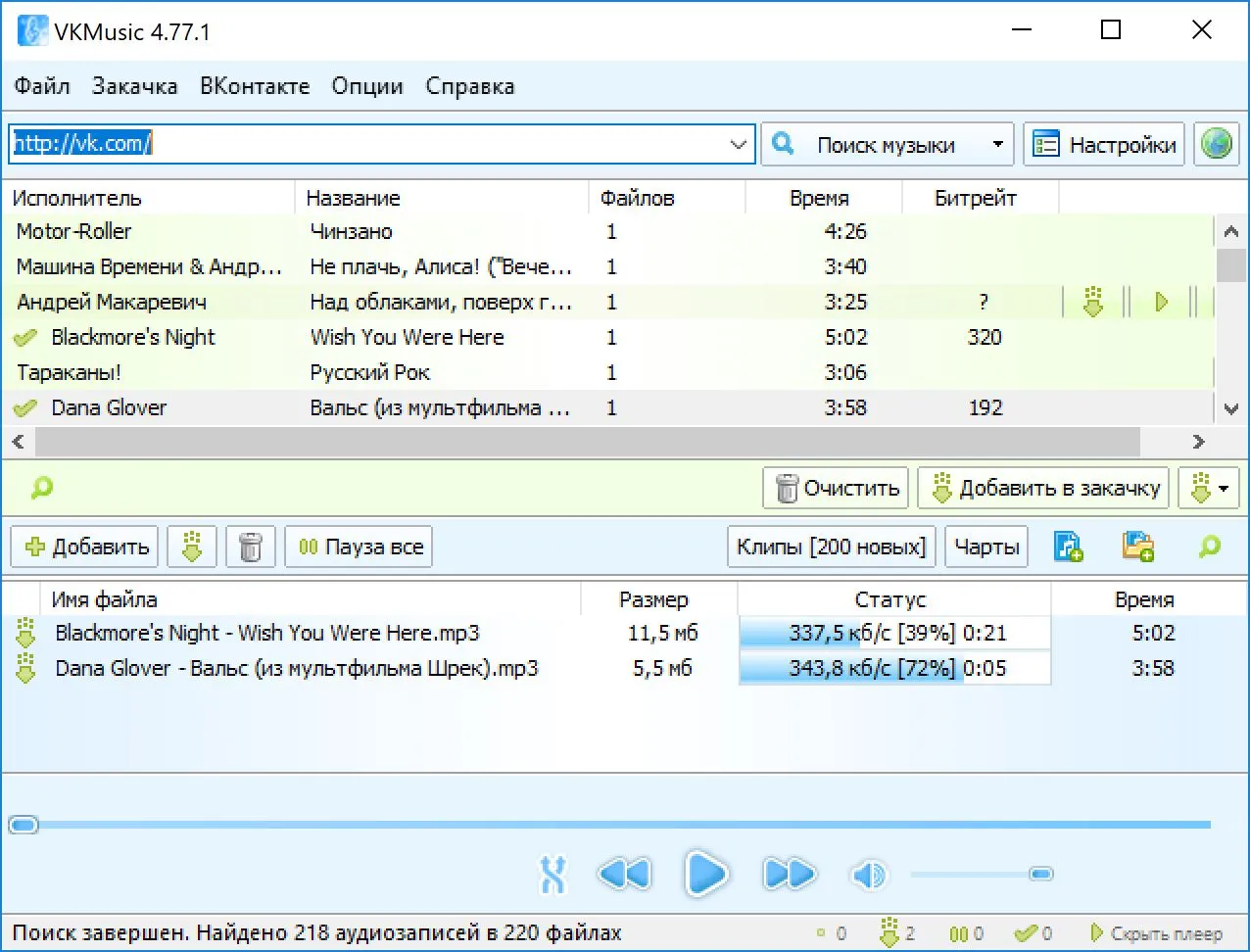Sort by Название column header
The height and width of the screenshot is (952, 1250).
click(x=442, y=198)
